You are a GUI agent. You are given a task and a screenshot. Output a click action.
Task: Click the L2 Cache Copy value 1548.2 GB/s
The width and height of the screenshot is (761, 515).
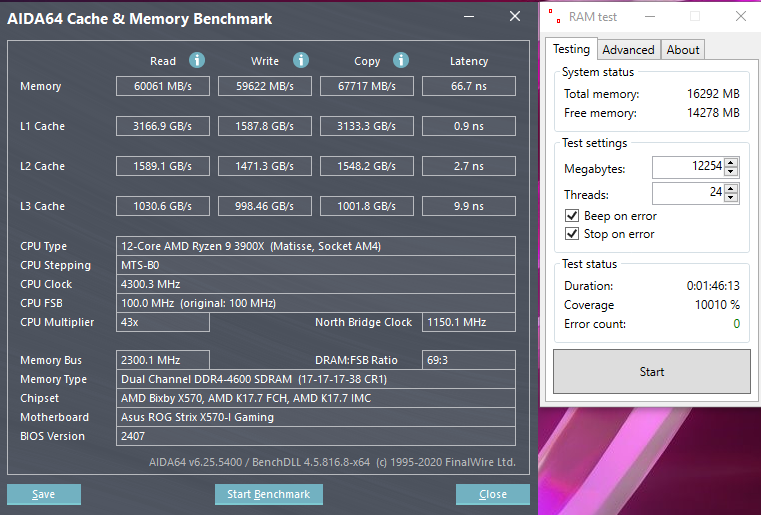[x=366, y=166]
